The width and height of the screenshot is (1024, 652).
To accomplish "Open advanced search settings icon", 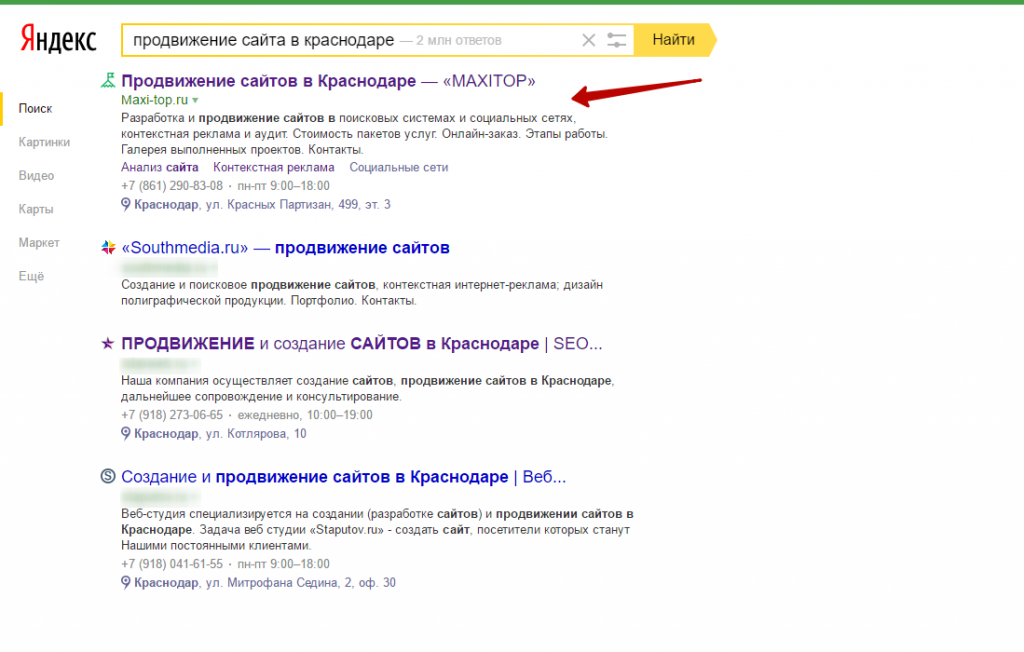I will coord(616,41).
